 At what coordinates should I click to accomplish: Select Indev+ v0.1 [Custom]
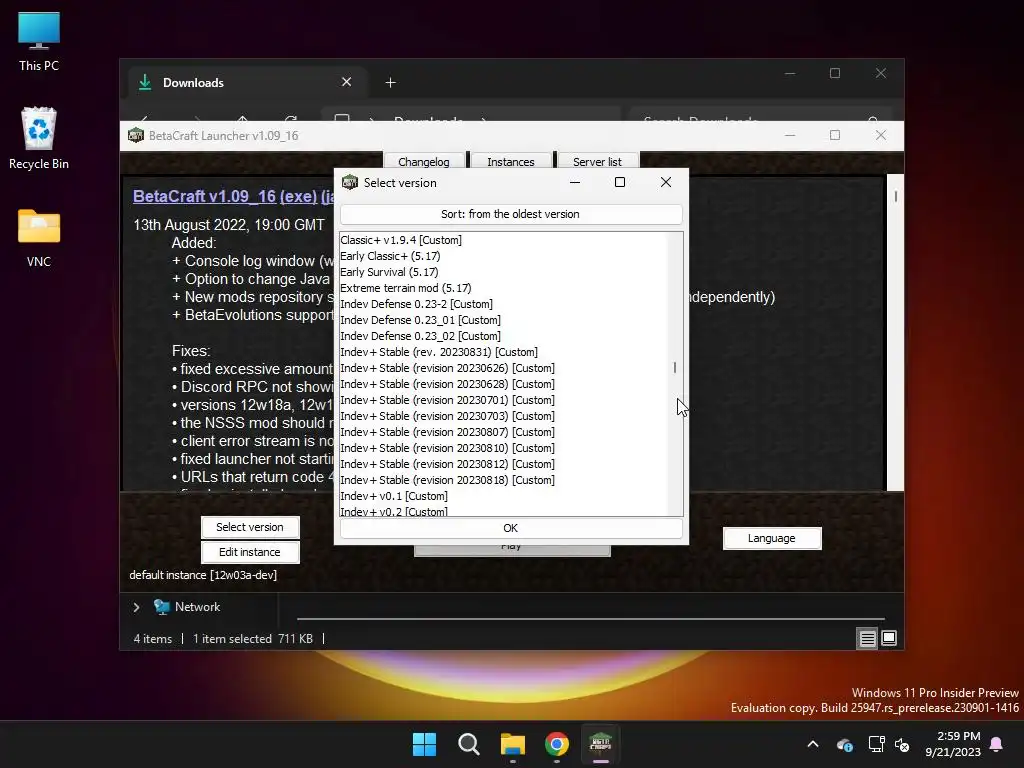[x=394, y=496]
